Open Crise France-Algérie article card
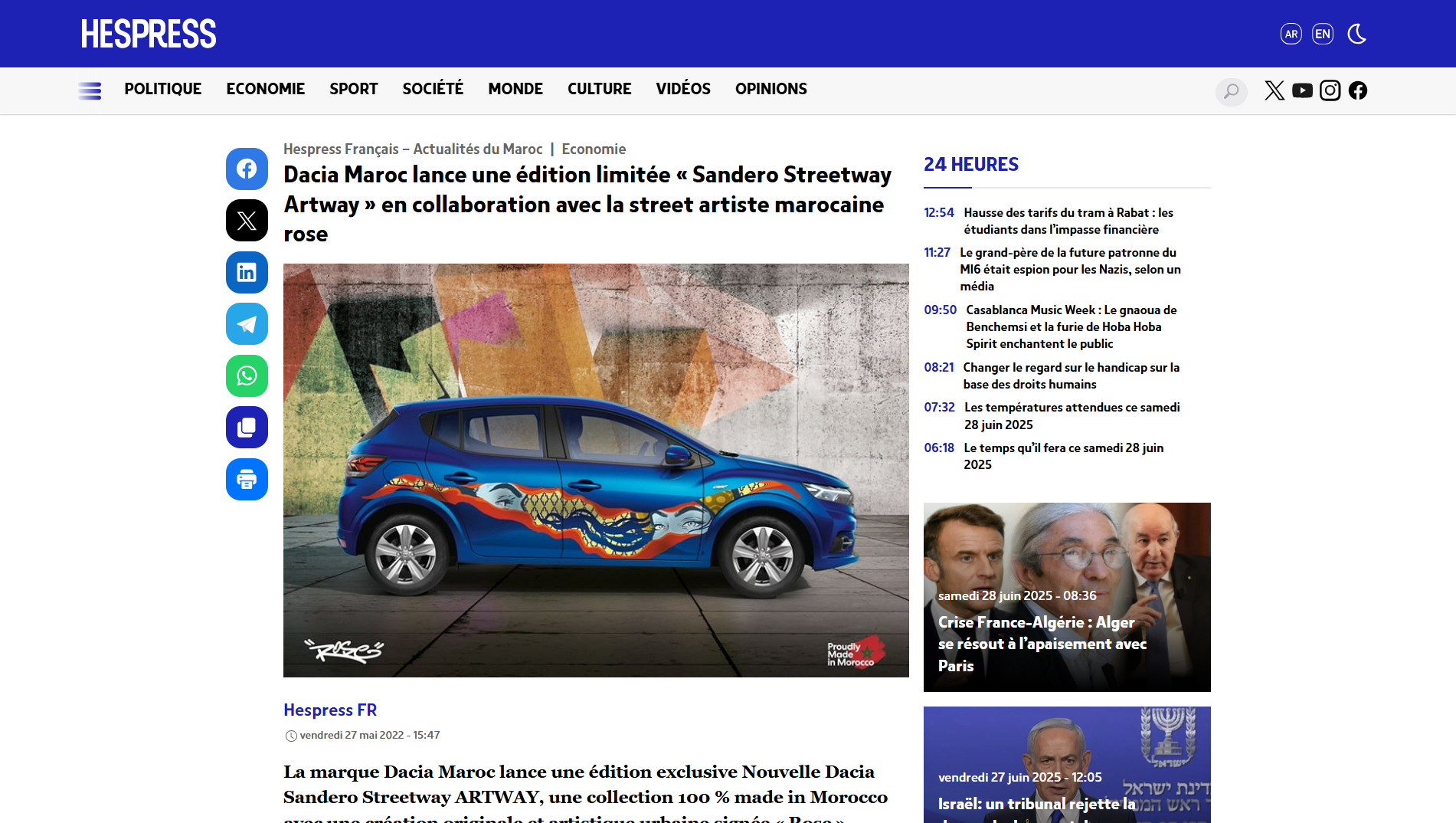 (x=1067, y=597)
